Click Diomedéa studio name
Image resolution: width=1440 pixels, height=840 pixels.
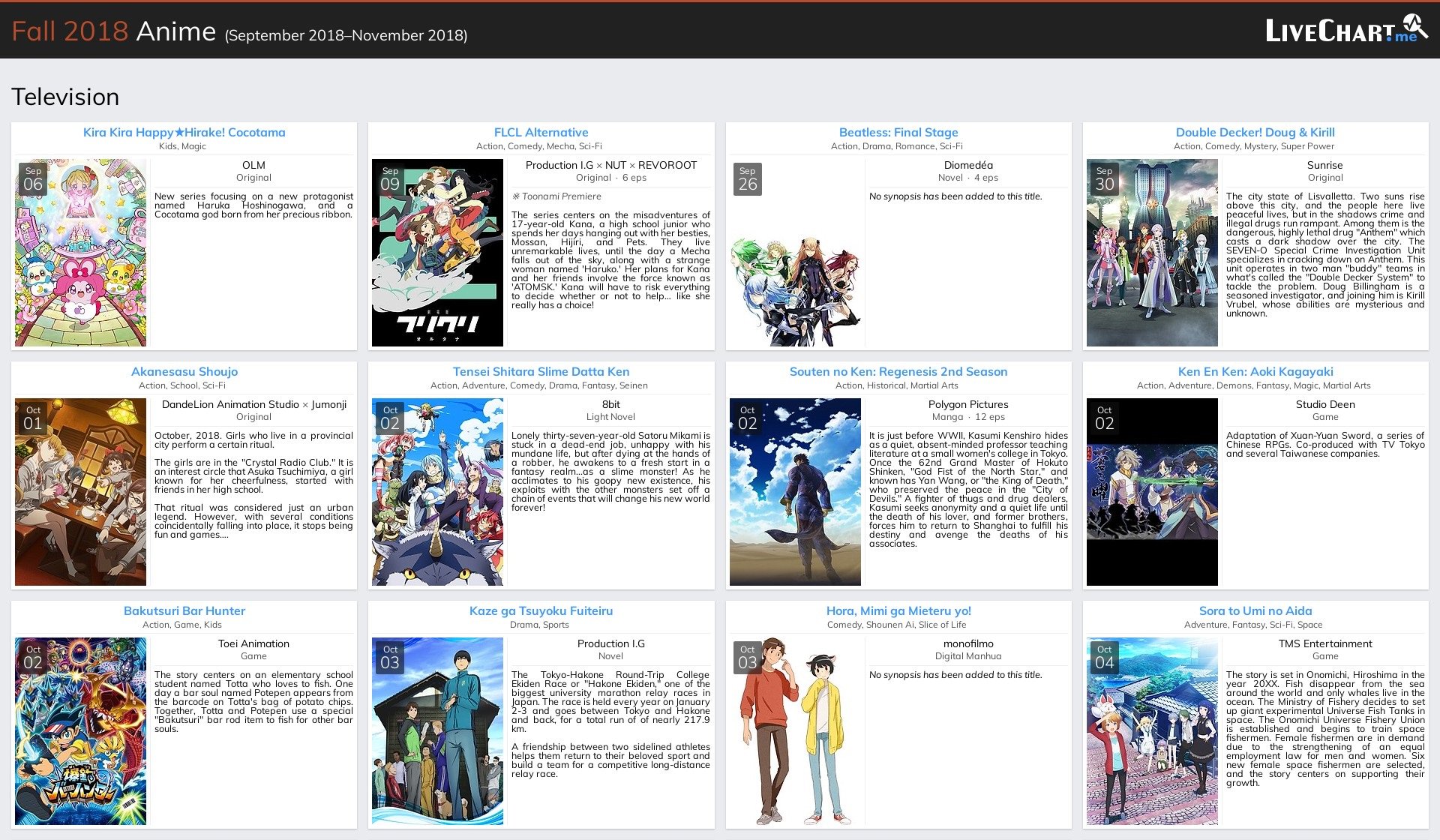pyautogui.click(x=968, y=165)
